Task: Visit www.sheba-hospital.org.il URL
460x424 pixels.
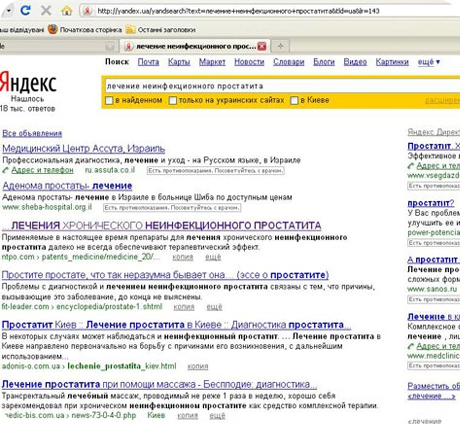Action: coord(47,207)
